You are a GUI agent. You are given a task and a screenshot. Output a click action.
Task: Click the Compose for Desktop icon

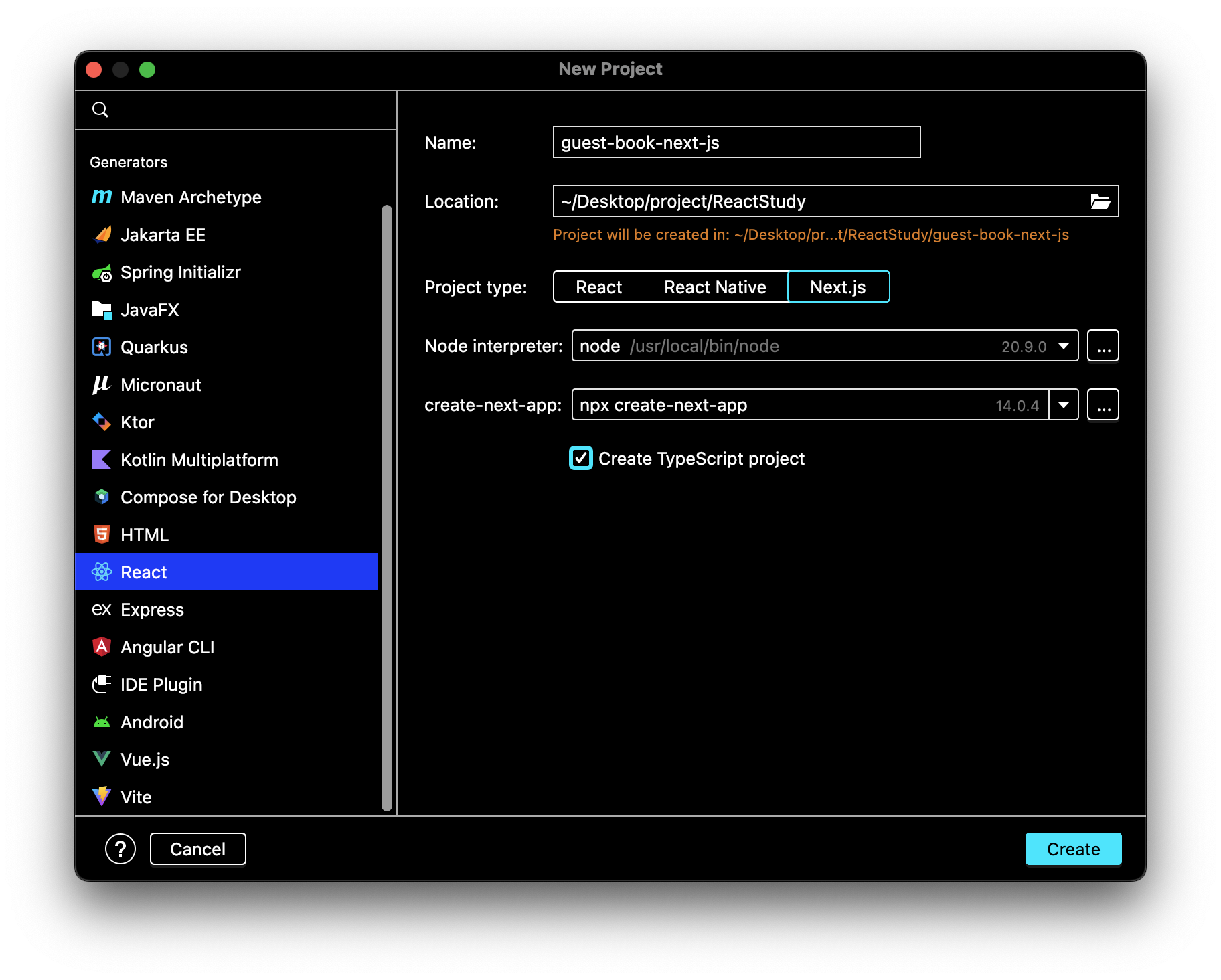coord(102,497)
